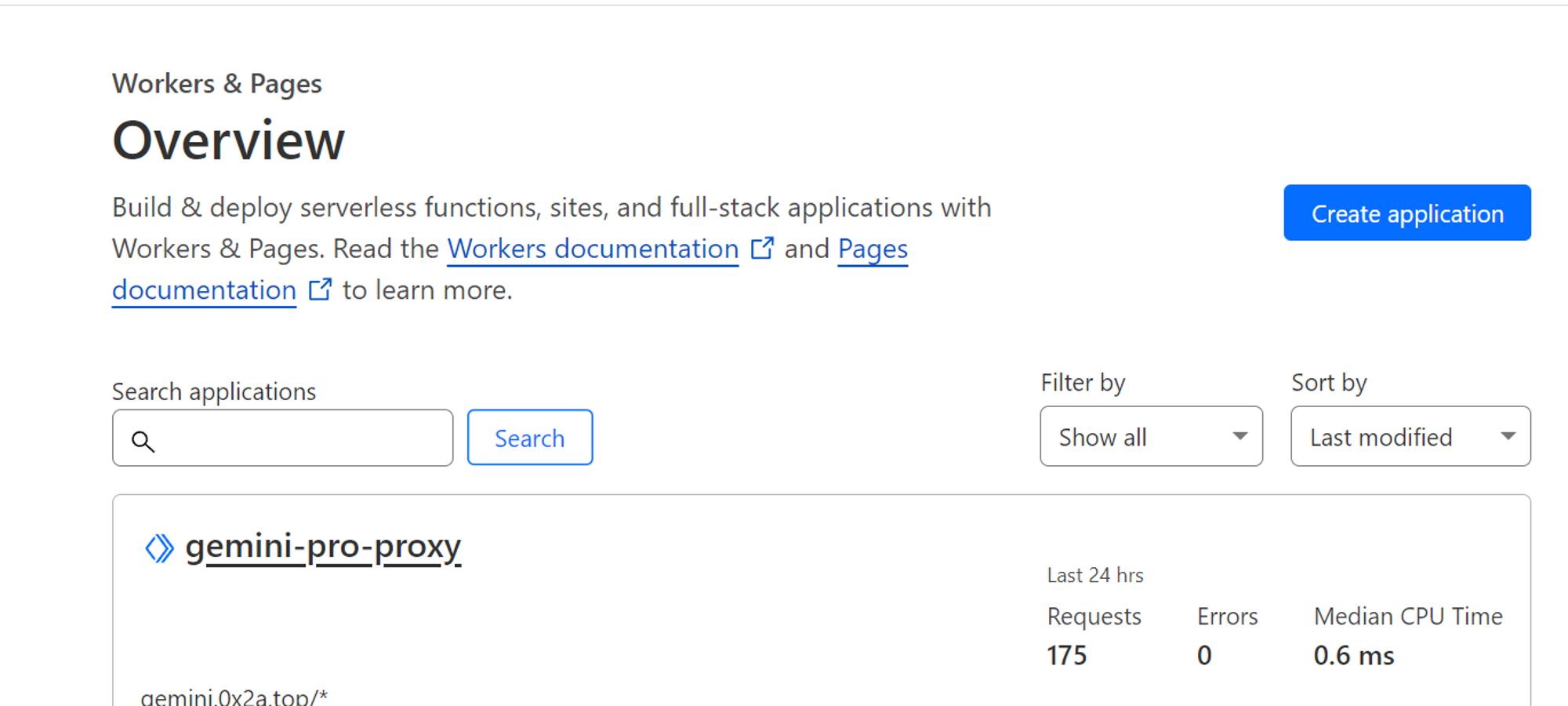
Task: Open the gemini-pro-proxy worker
Action: point(323,547)
